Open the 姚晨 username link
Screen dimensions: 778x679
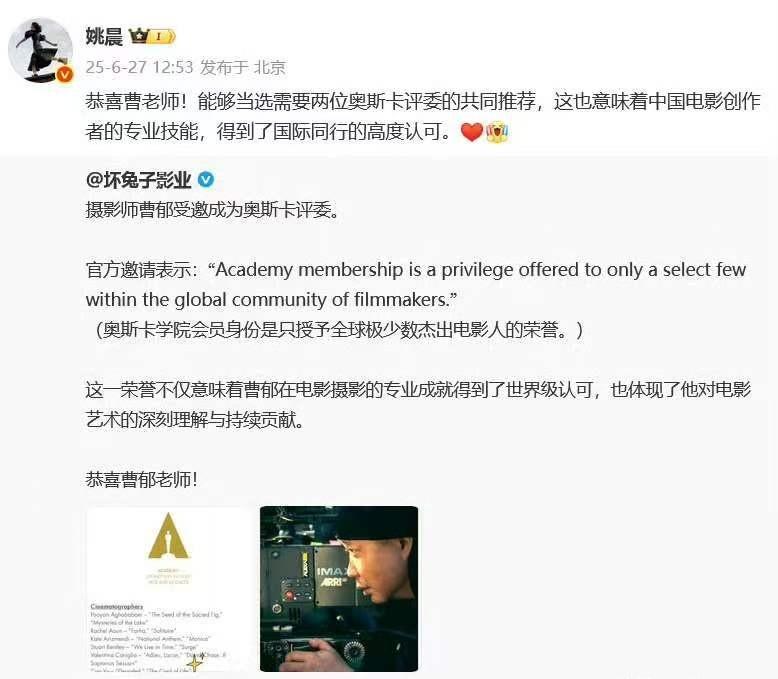[x=104, y=36]
